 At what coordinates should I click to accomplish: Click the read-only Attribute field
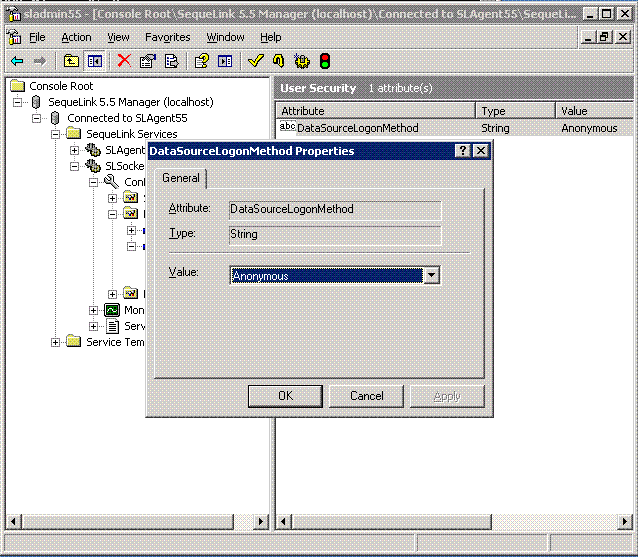pos(335,209)
